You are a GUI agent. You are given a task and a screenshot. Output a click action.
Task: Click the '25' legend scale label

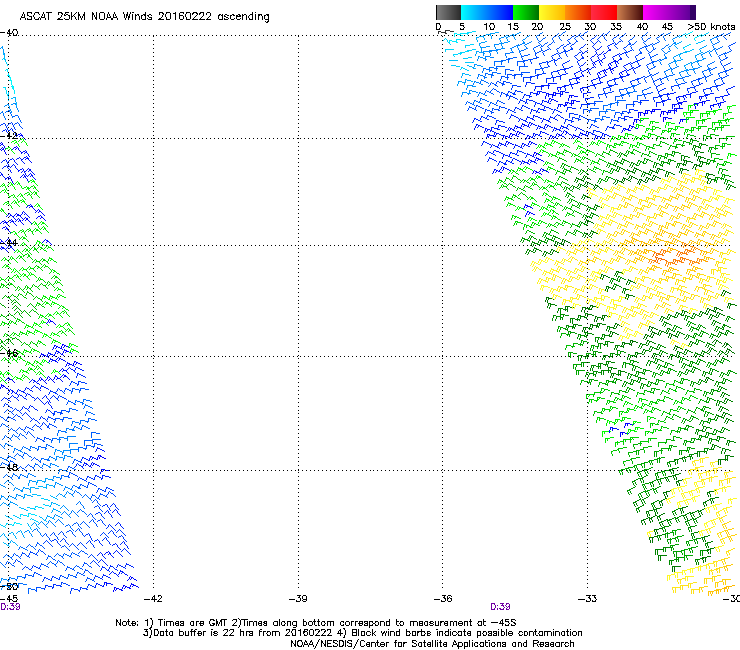565,26
